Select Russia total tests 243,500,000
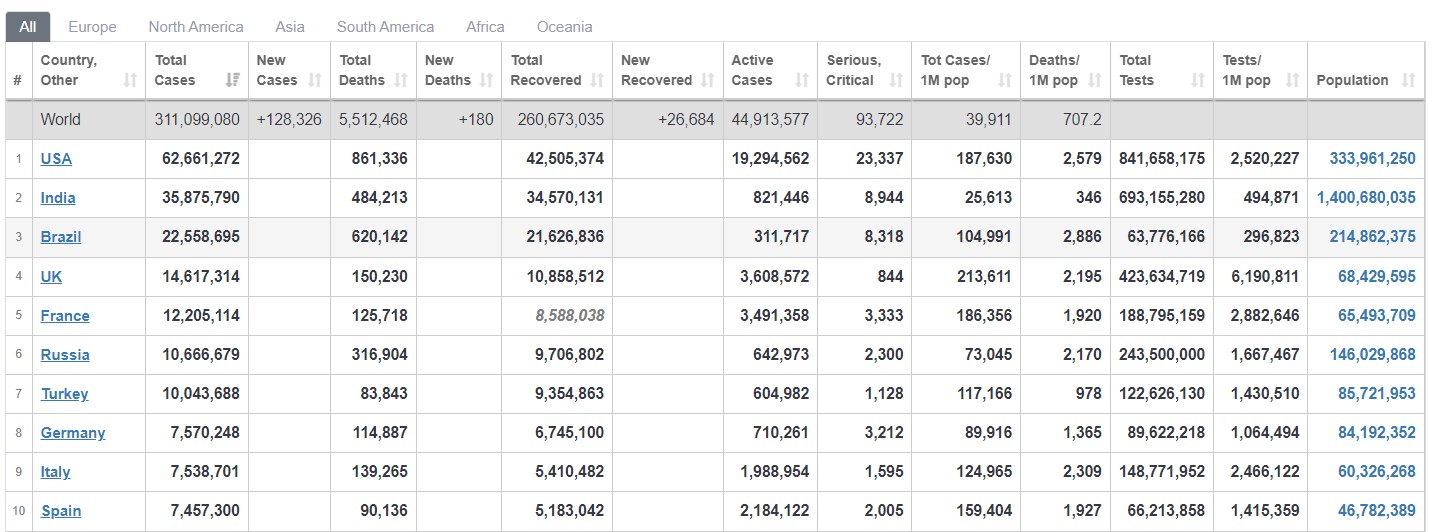1435x532 pixels. [x=1162, y=354]
